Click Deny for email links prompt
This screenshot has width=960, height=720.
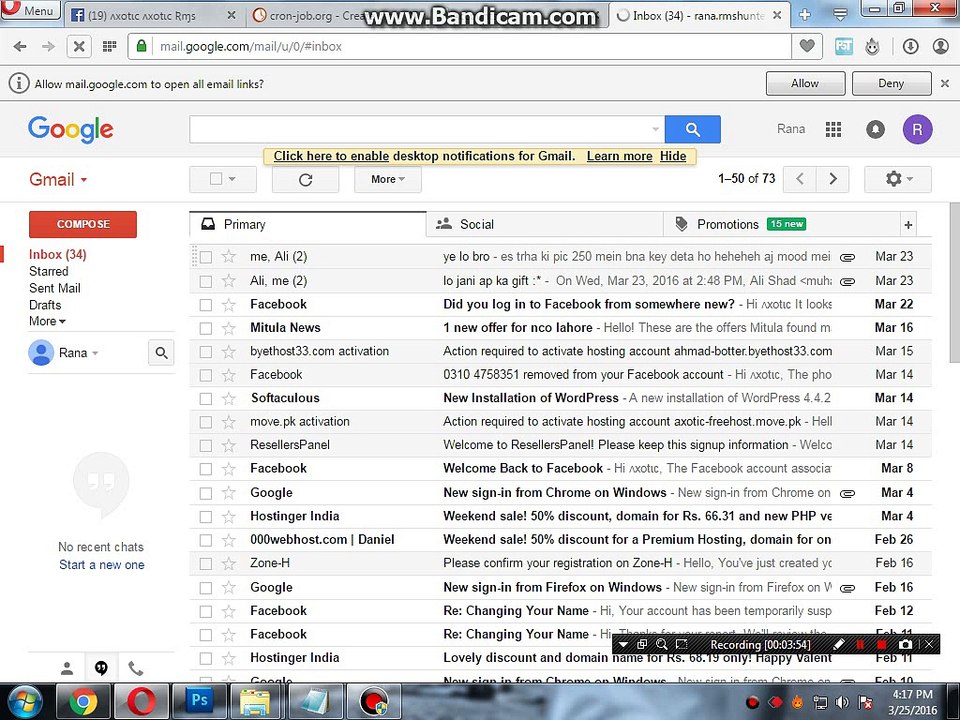pos(891,83)
